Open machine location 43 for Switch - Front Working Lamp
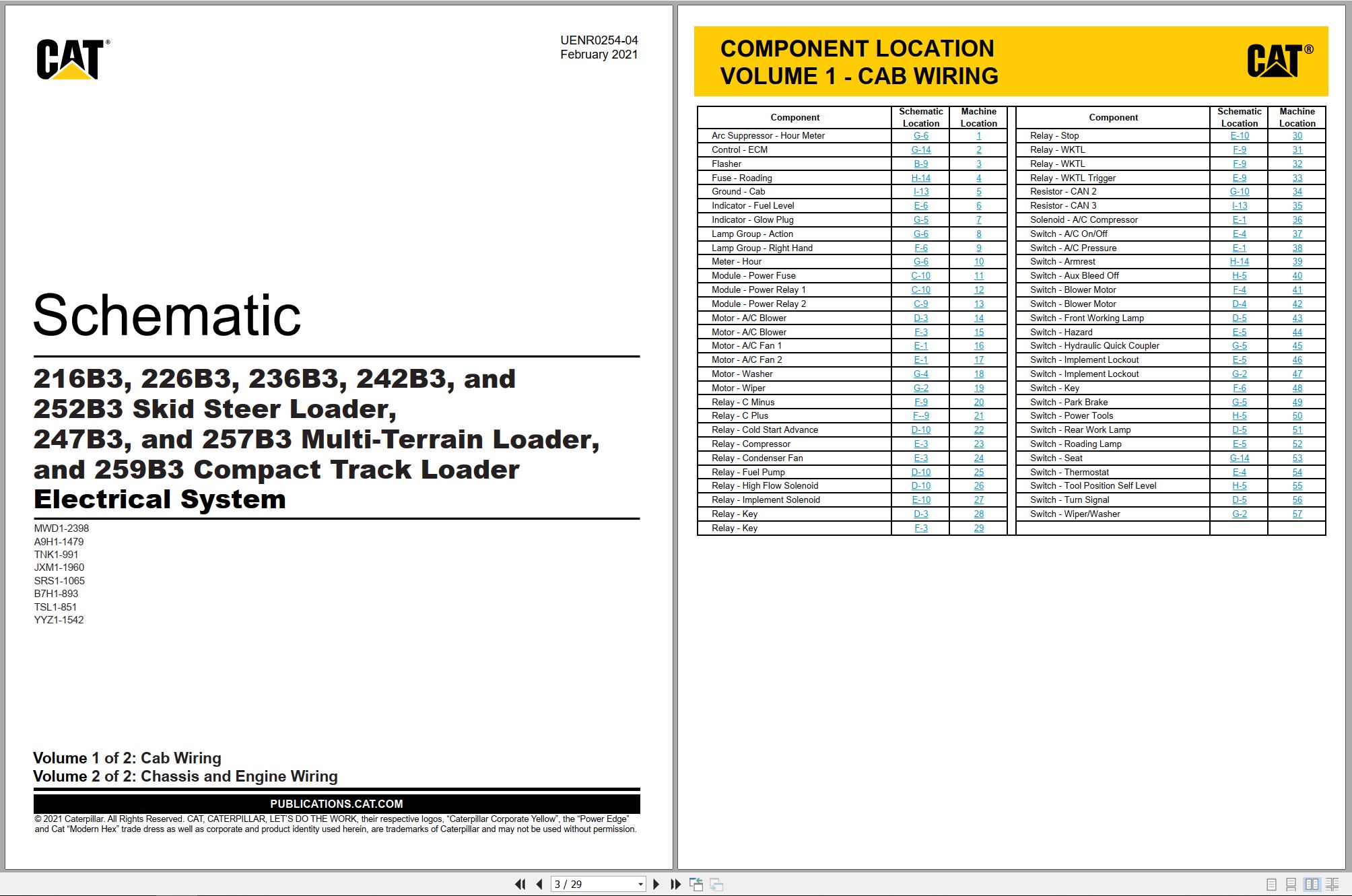1352x896 pixels. coord(1297,318)
